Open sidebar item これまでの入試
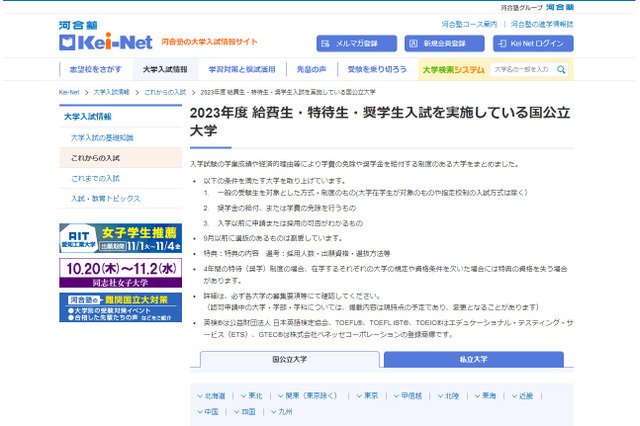Screen dimensions: 640x426 [120, 178]
